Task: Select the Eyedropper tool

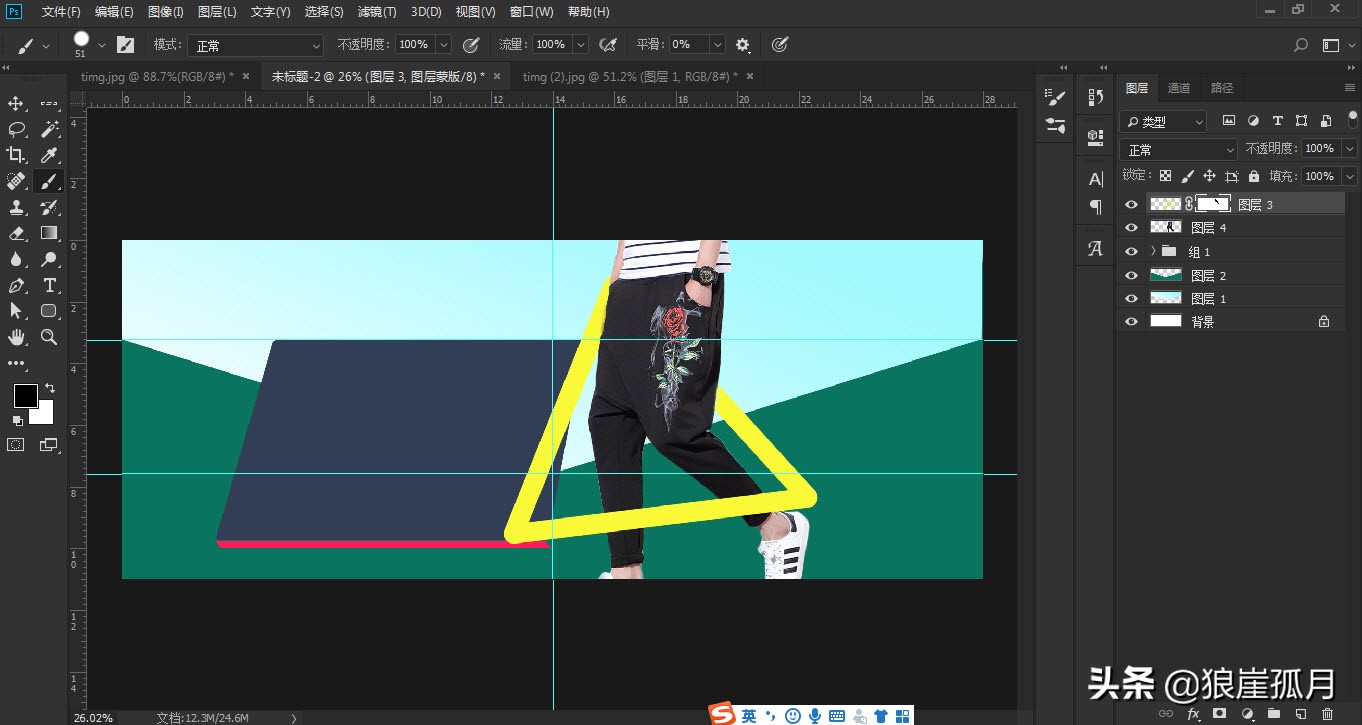Action: coord(49,155)
